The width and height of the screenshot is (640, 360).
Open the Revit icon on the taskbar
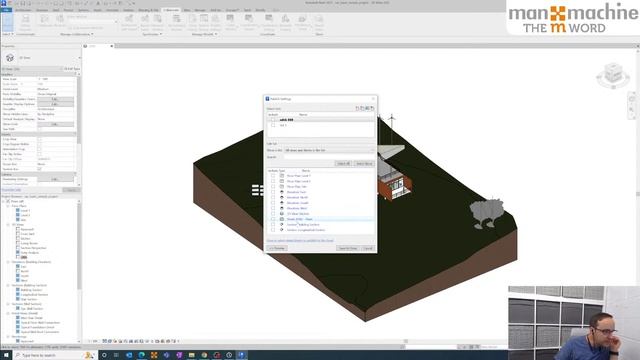point(242,355)
